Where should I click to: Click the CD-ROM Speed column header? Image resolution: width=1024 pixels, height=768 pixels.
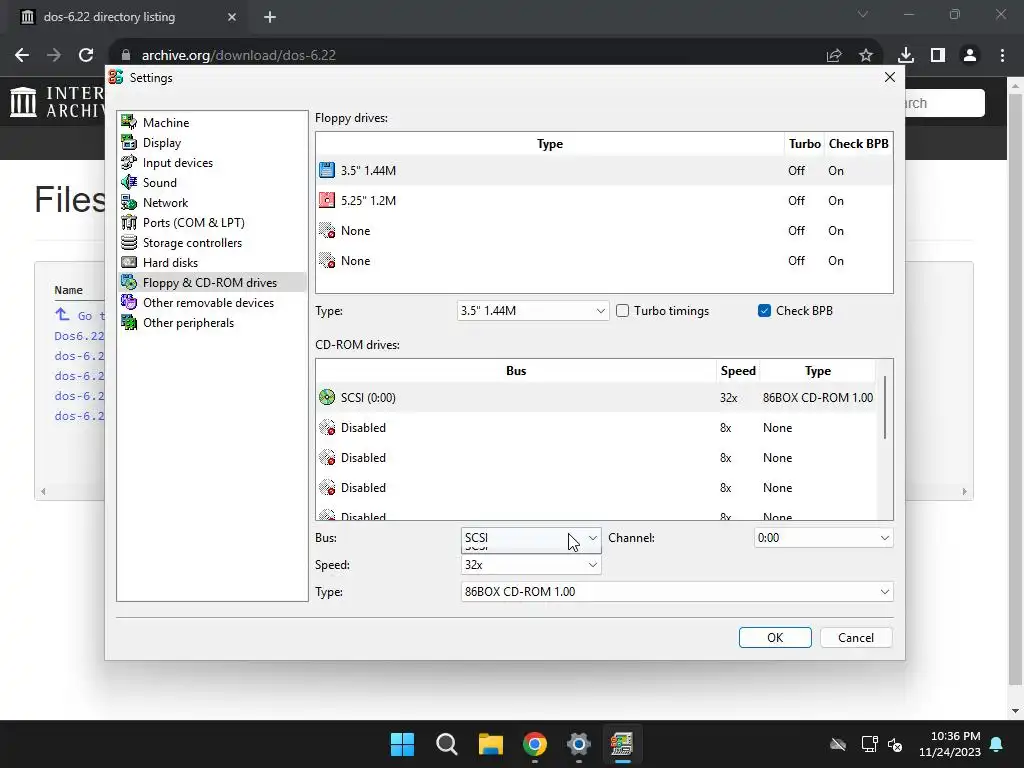tap(738, 371)
